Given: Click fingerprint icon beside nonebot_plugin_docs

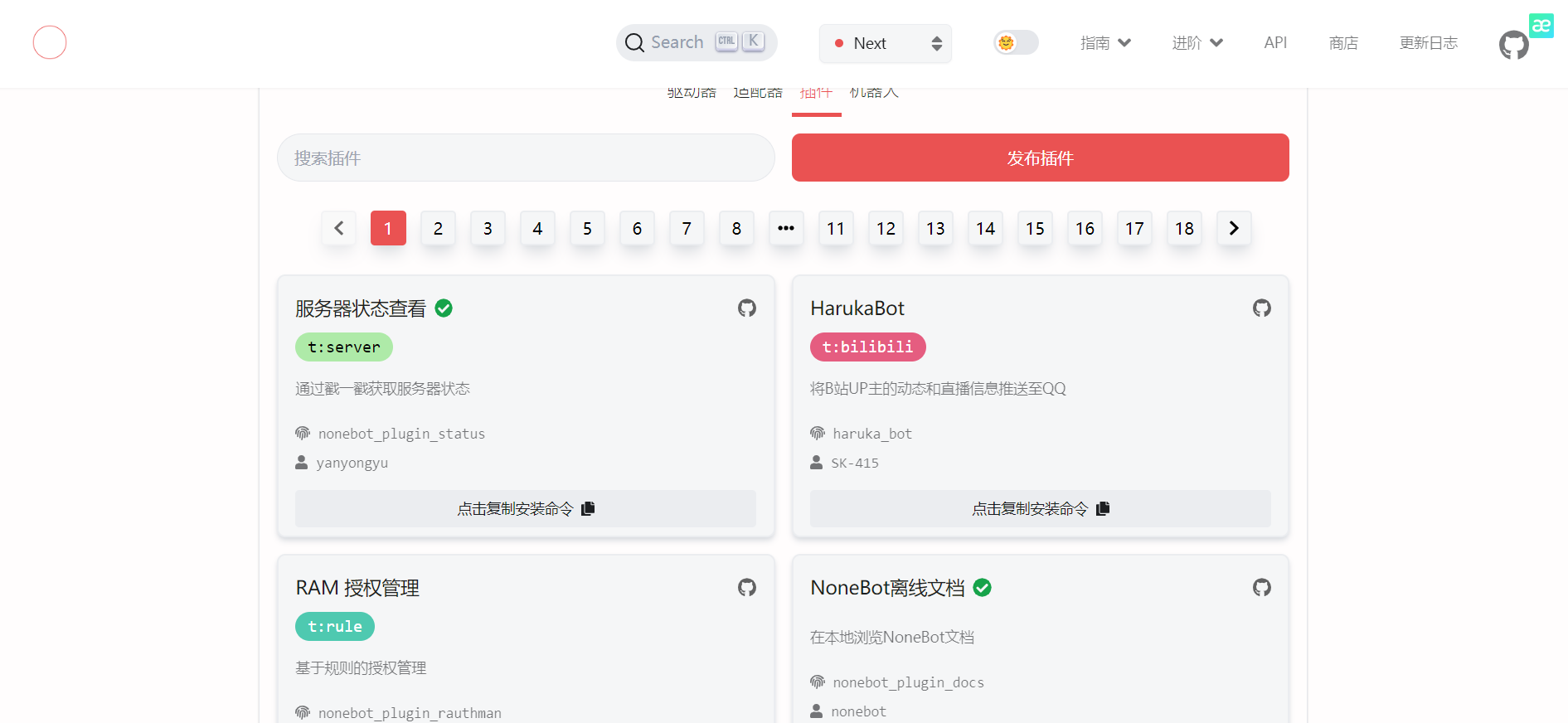Looking at the screenshot, I should coord(818,682).
